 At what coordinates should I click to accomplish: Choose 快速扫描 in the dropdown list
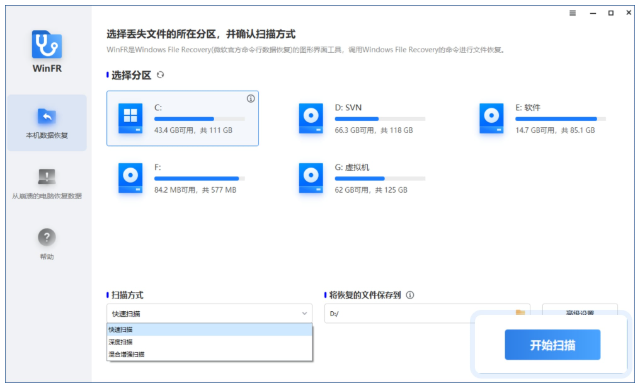coord(209,329)
